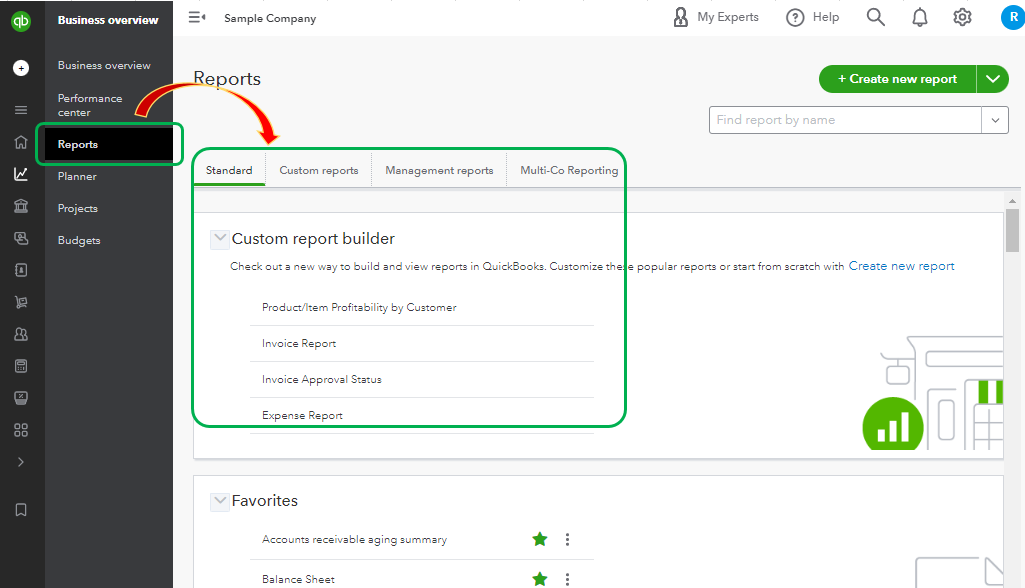Click the vertical scrollbar thumb
Image resolution: width=1025 pixels, height=588 pixels.
(x=1013, y=230)
